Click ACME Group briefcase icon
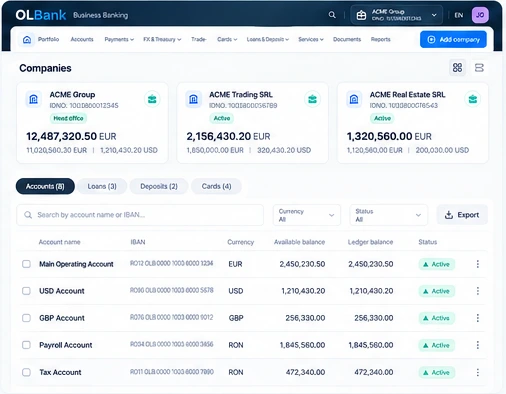506x394 pixels. point(152,99)
